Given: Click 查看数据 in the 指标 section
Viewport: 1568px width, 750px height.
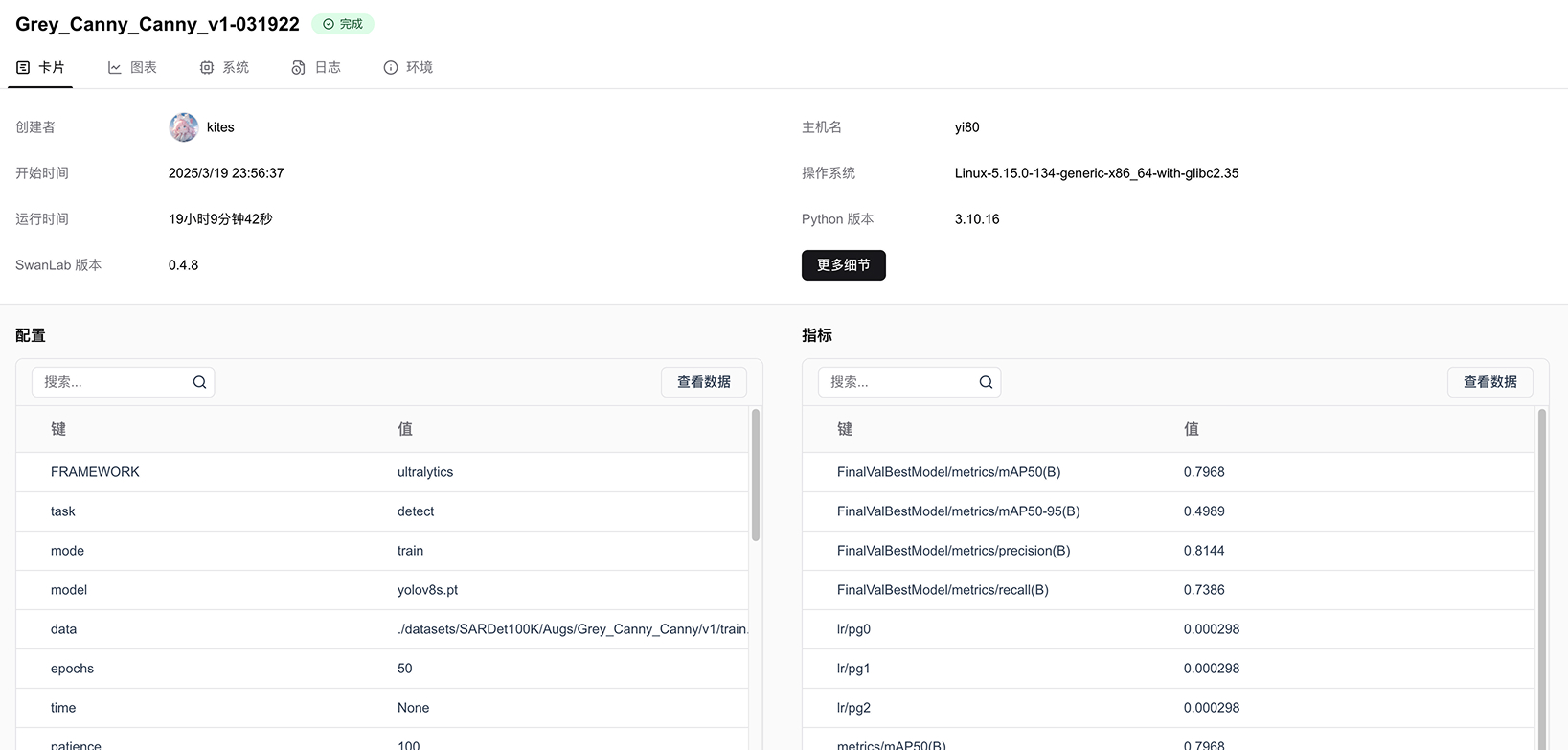Looking at the screenshot, I should tap(1489, 382).
